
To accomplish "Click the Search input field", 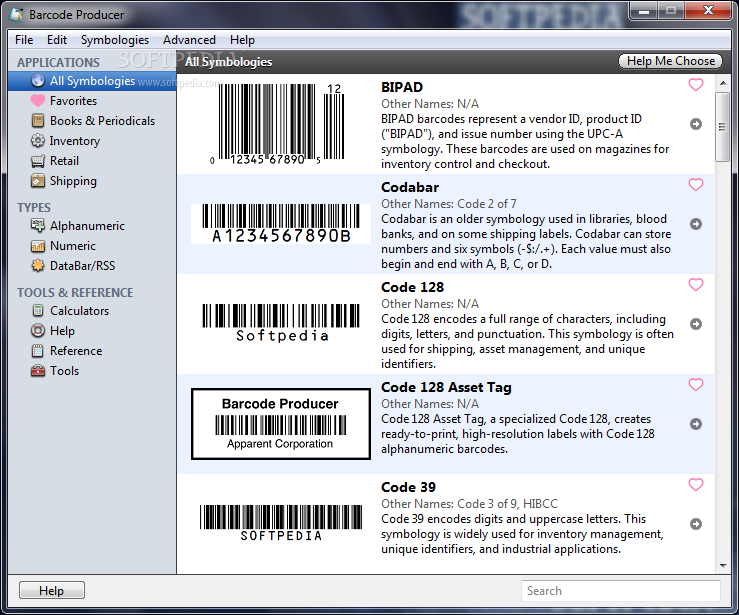I will [x=621, y=590].
